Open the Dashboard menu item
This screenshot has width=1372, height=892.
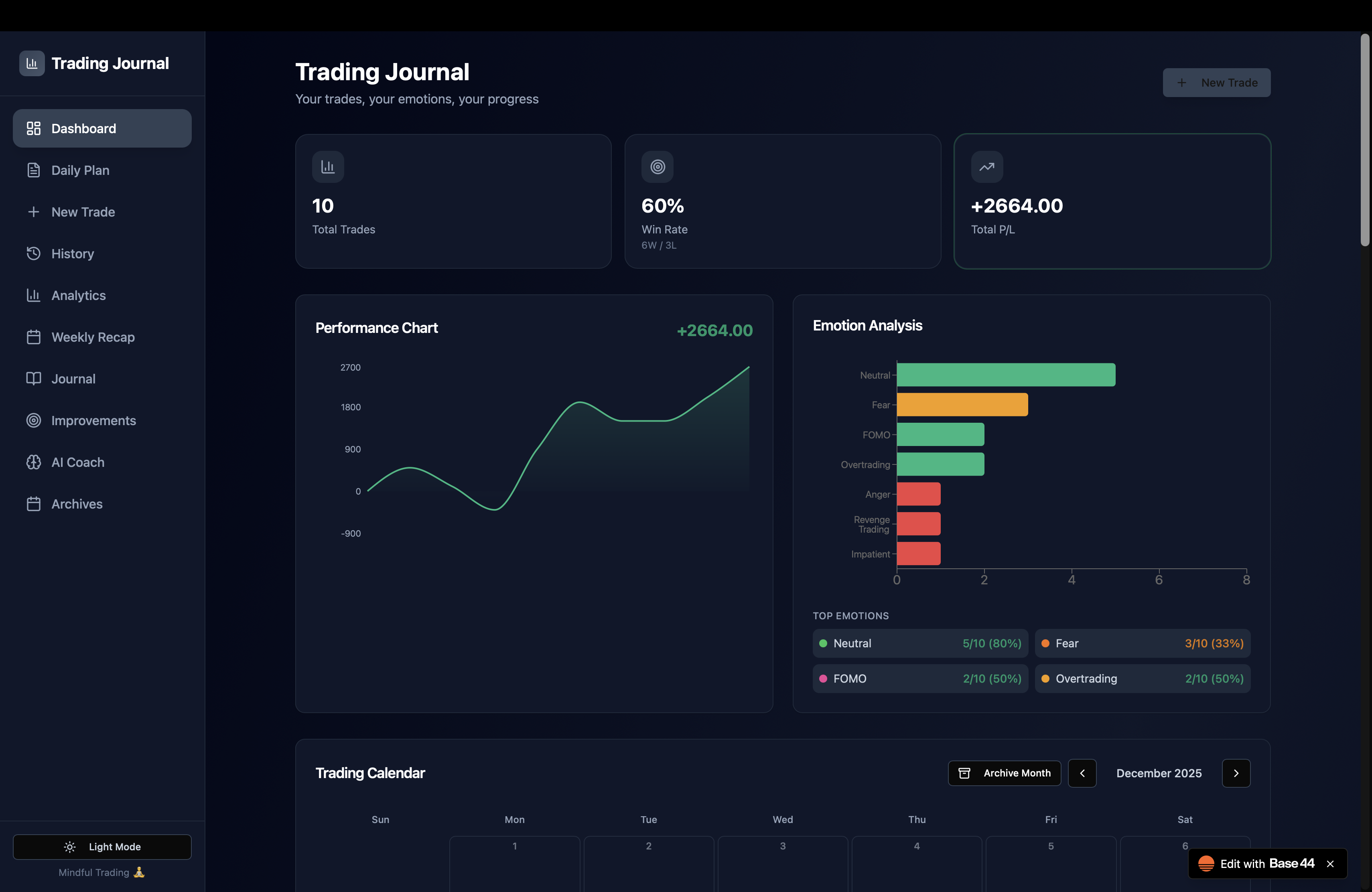pos(102,128)
